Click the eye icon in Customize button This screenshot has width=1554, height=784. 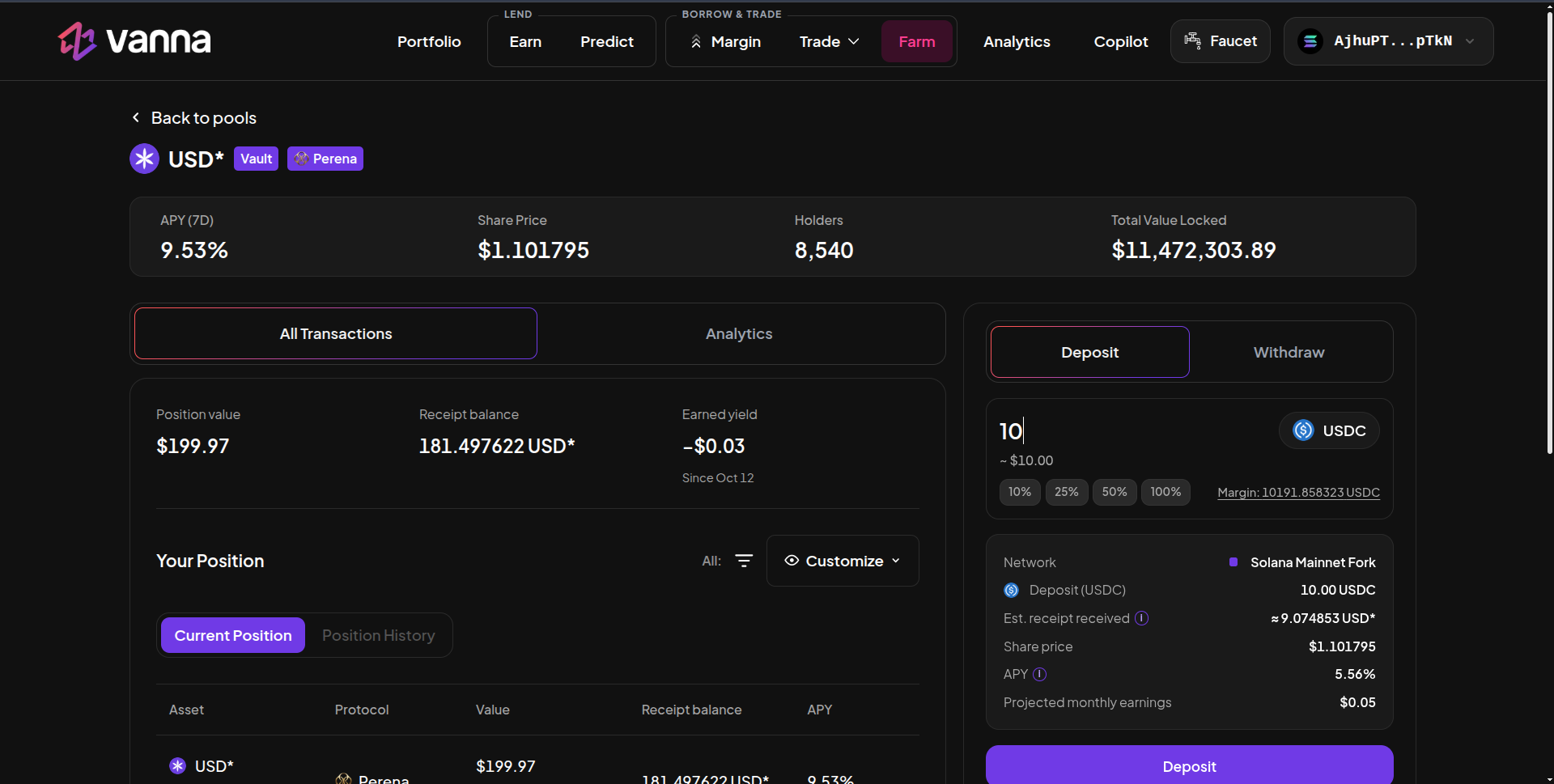point(792,561)
